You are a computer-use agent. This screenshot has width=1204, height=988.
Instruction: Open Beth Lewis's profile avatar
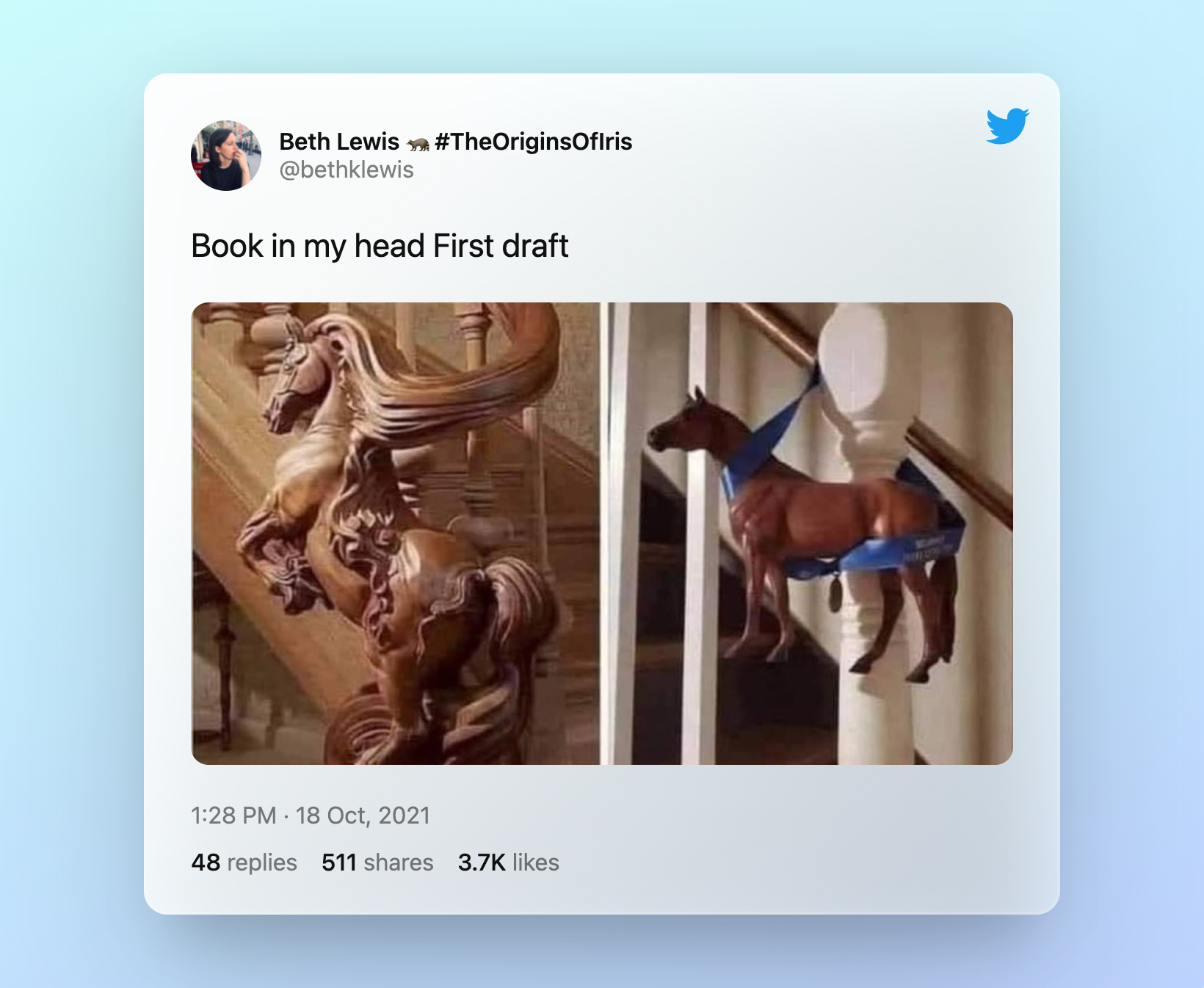pos(226,156)
